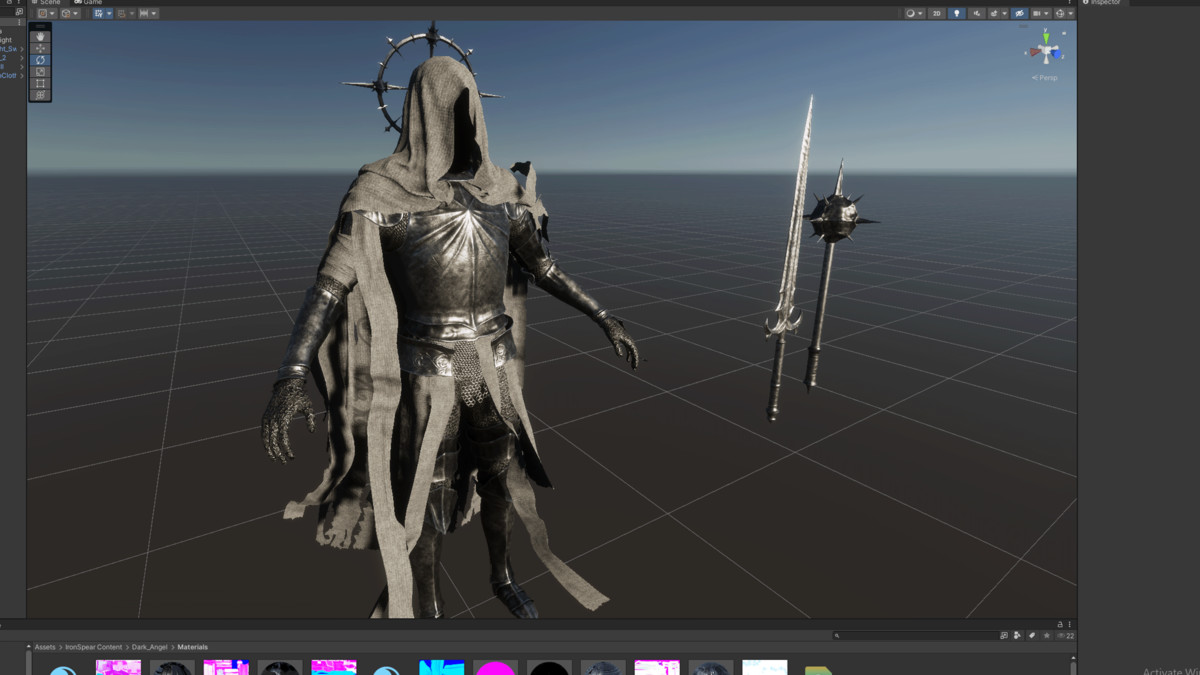Switch to the Game tab
This screenshot has width=1200, height=675.
click(88, 2)
